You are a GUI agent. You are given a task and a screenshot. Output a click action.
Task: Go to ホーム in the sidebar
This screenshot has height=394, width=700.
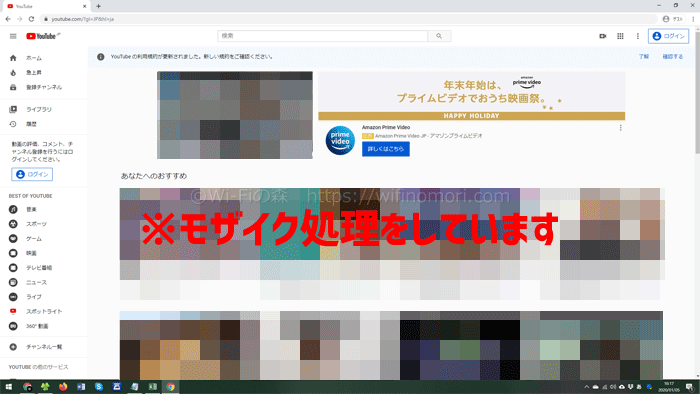[44, 58]
